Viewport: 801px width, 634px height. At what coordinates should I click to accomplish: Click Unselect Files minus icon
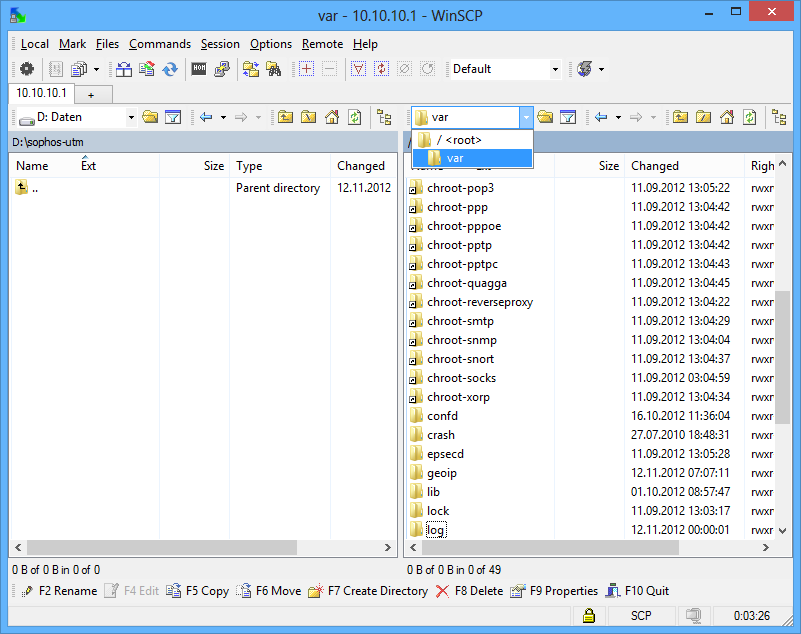click(x=329, y=68)
